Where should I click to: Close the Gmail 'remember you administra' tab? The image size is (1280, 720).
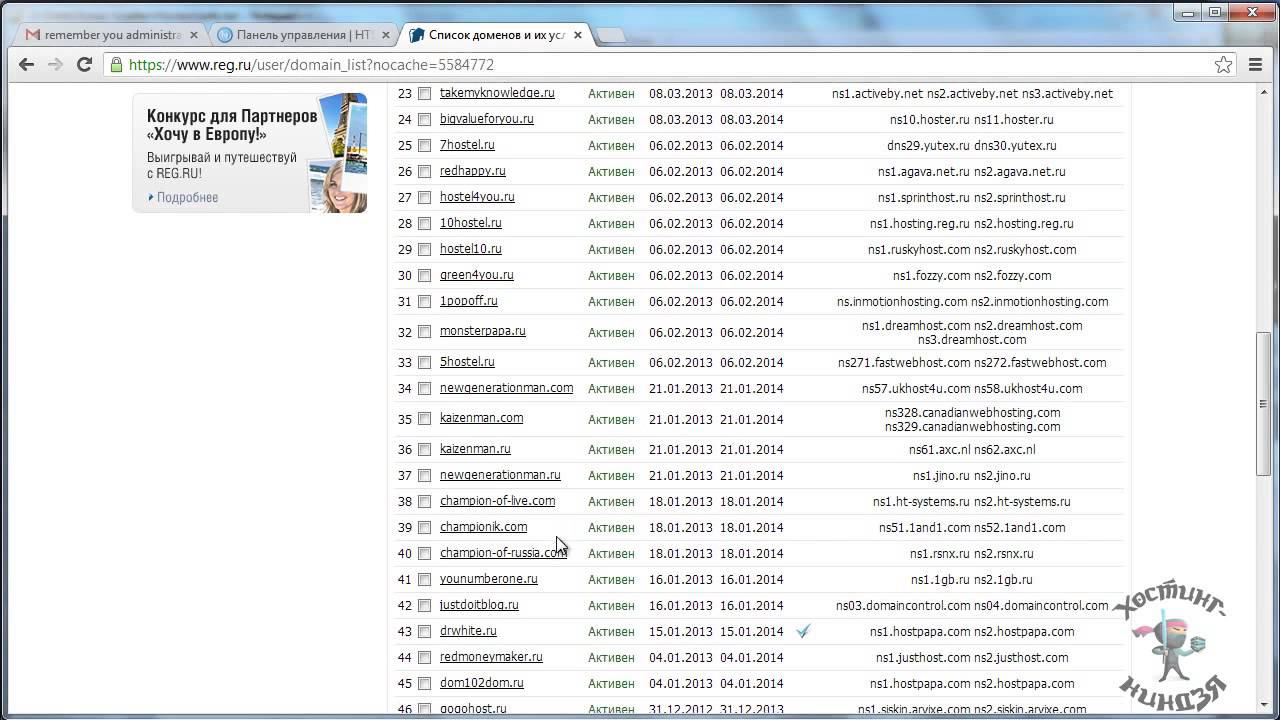(194, 34)
